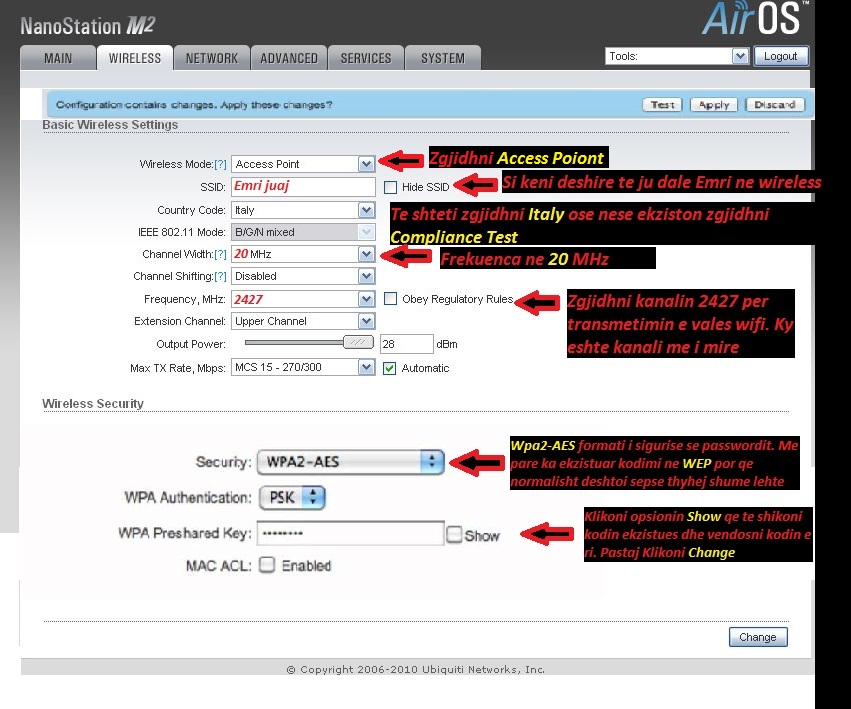Open the NETWORK tab
Viewport: 851px width, 709px height.
(212, 58)
